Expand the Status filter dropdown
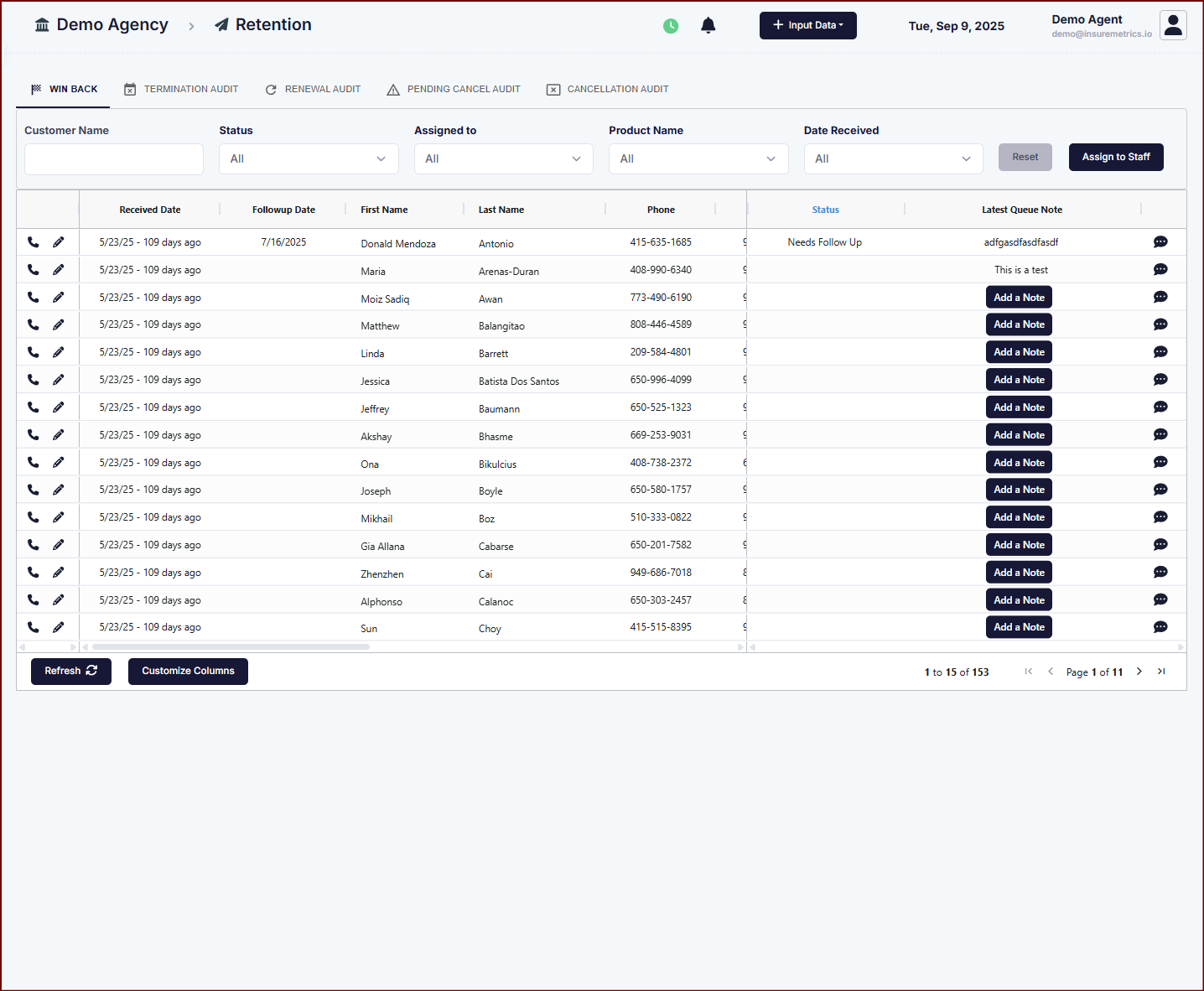1204x991 pixels. (309, 159)
